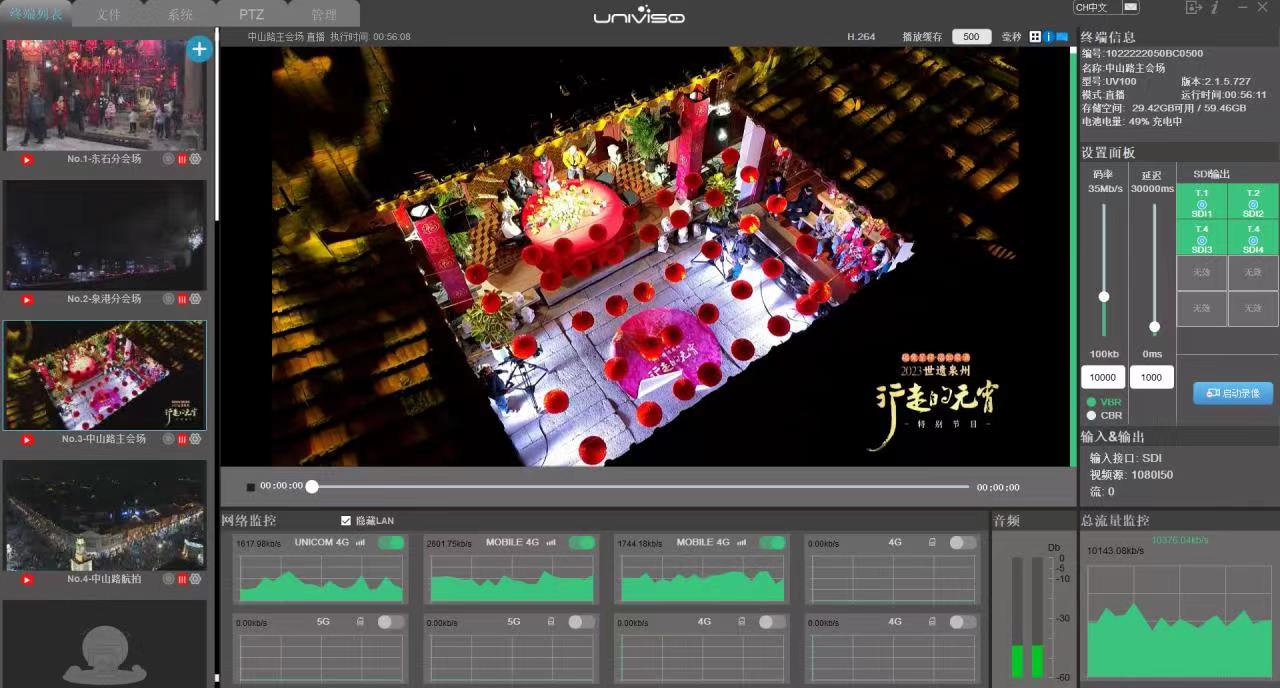Image resolution: width=1280 pixels, height=688 pixels.
Task: Click the video playback progress slider handle
Action: coord(312,487)
